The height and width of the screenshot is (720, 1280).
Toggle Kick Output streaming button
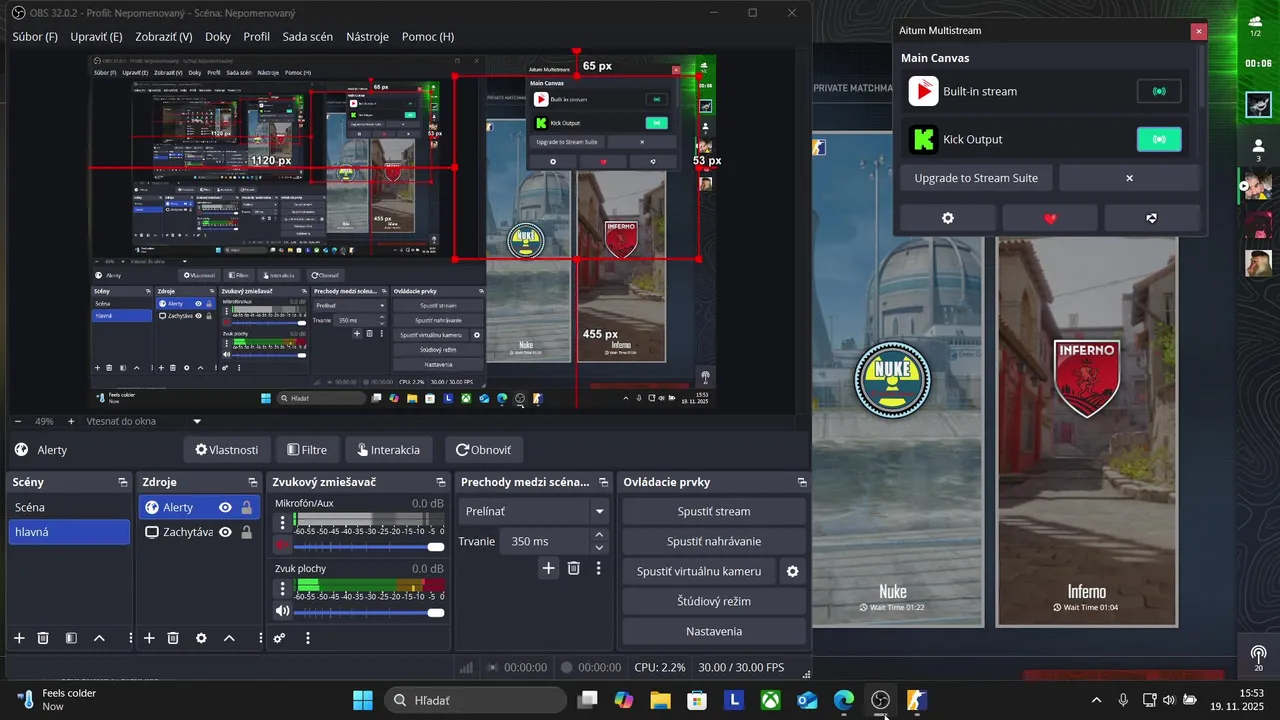(x=1159, y=139)
